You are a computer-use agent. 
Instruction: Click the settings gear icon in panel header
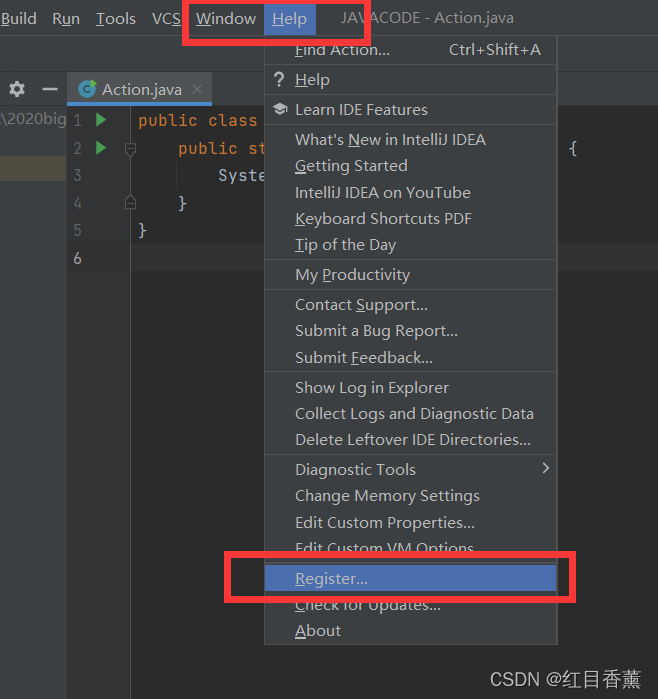[x=17, y=89]
